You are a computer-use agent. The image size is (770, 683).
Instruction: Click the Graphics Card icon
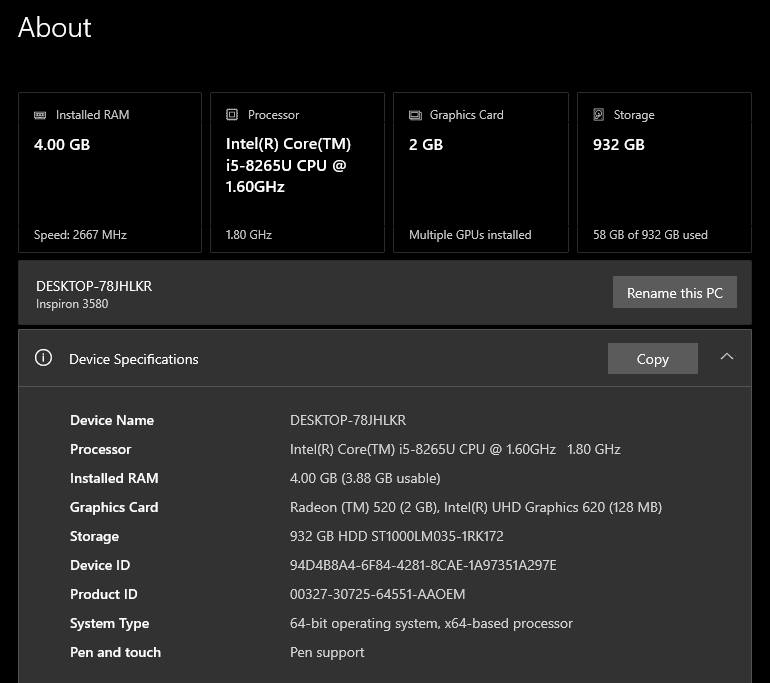(x=415, y=115)
